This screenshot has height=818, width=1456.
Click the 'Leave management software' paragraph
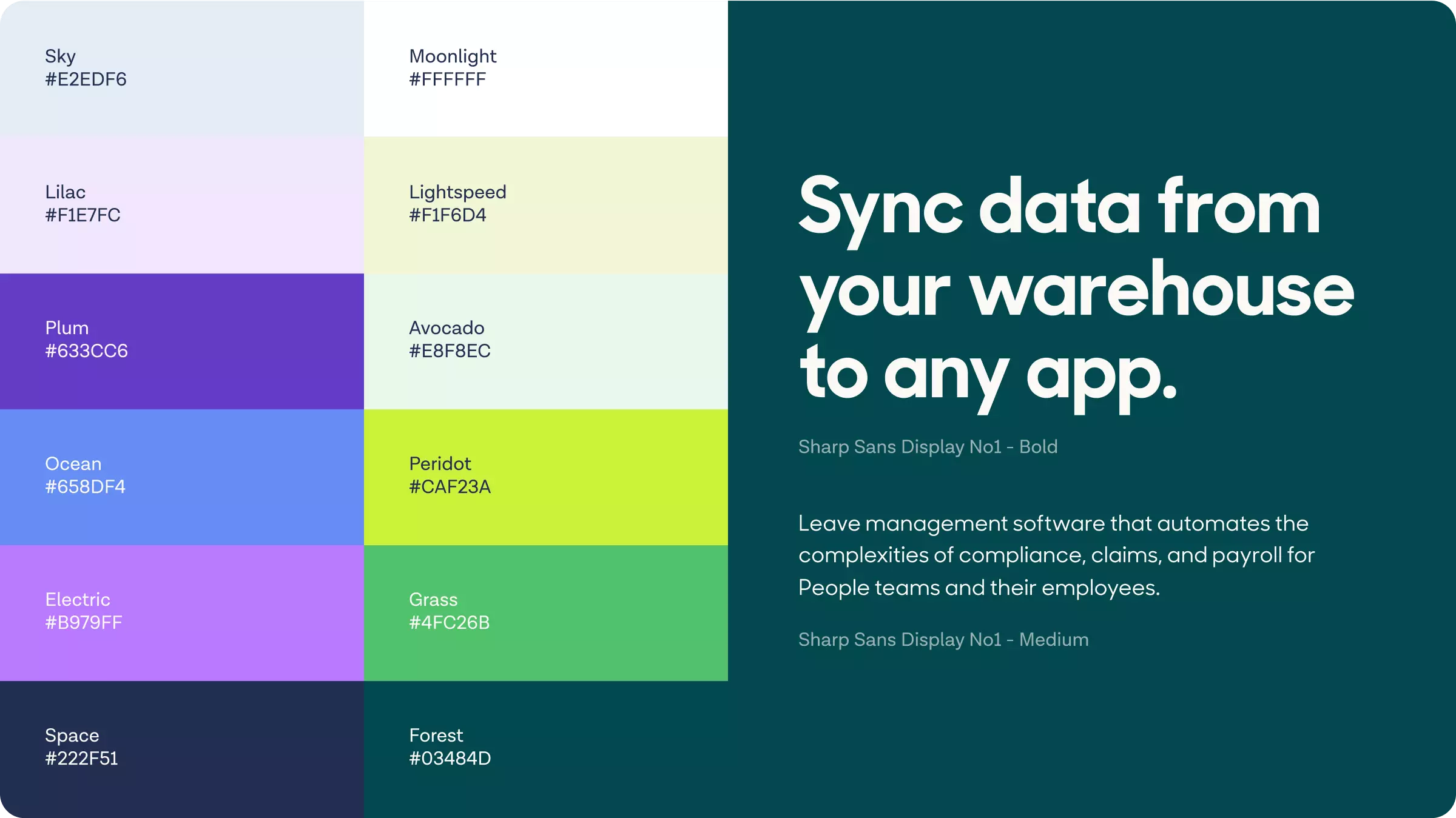pyautogui.click(x=1056, y=556)
